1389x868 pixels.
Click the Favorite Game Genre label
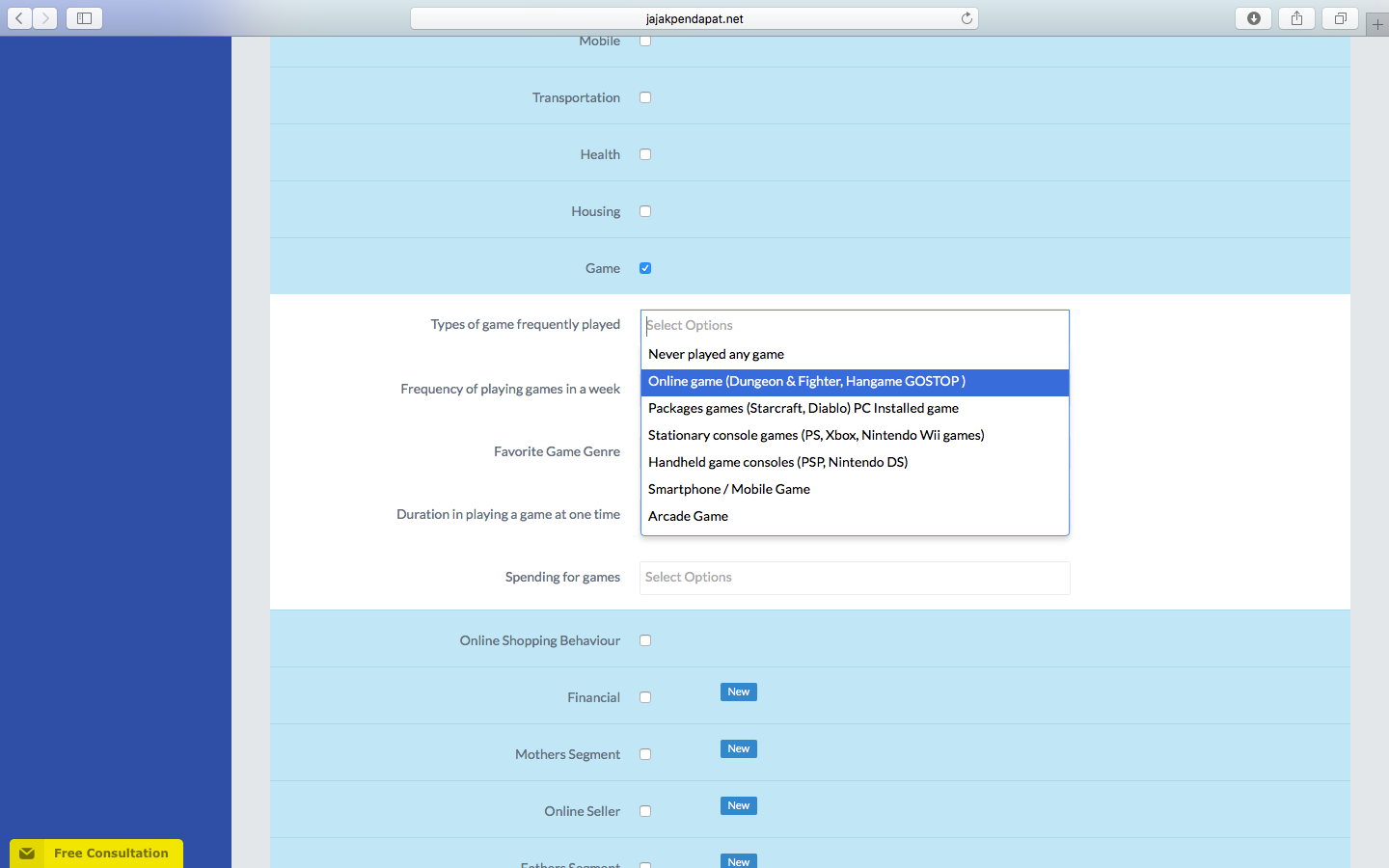click(557, 452)
